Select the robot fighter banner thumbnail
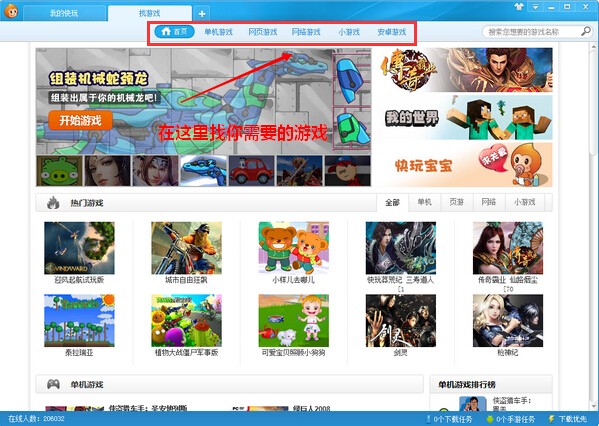Image resolution: width=599 pixels, height=426 pixels. pos(300,171)
